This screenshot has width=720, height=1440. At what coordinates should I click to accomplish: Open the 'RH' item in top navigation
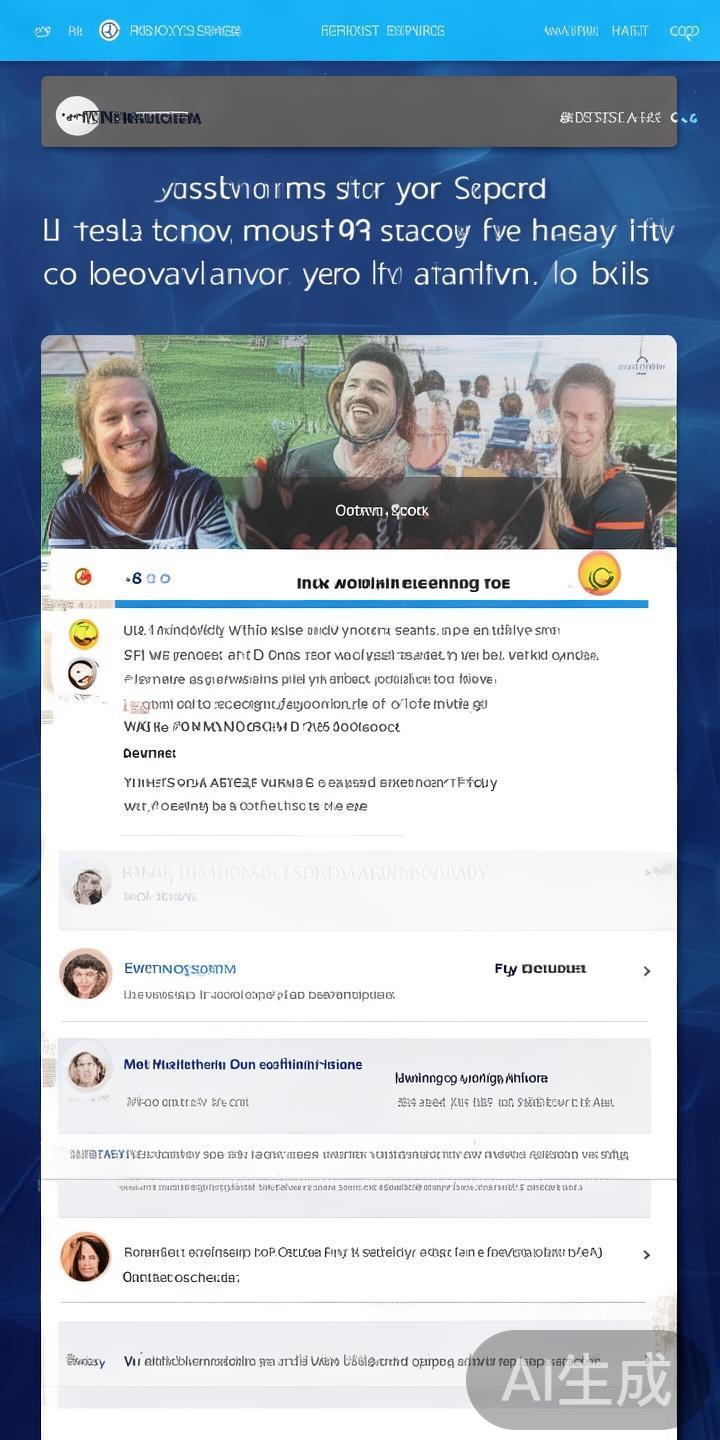[75, 31]
